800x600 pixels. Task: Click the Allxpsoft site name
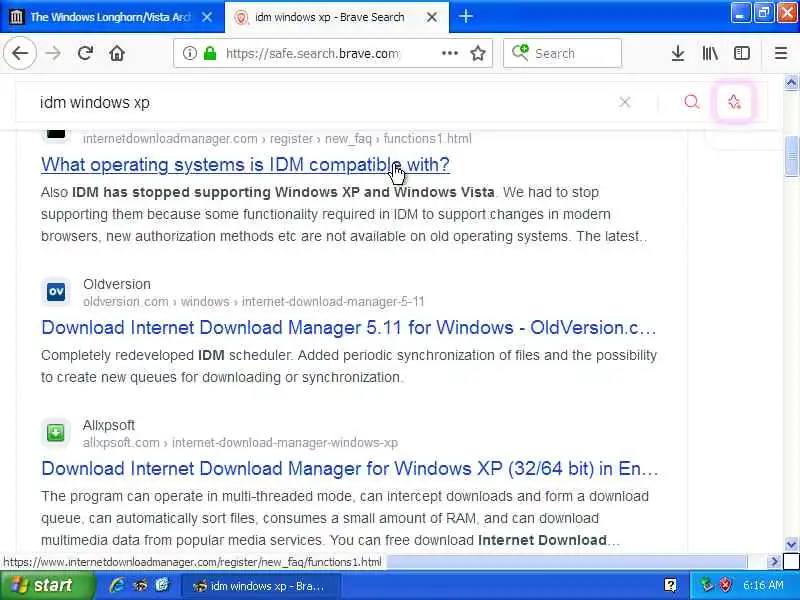[109, 425]
